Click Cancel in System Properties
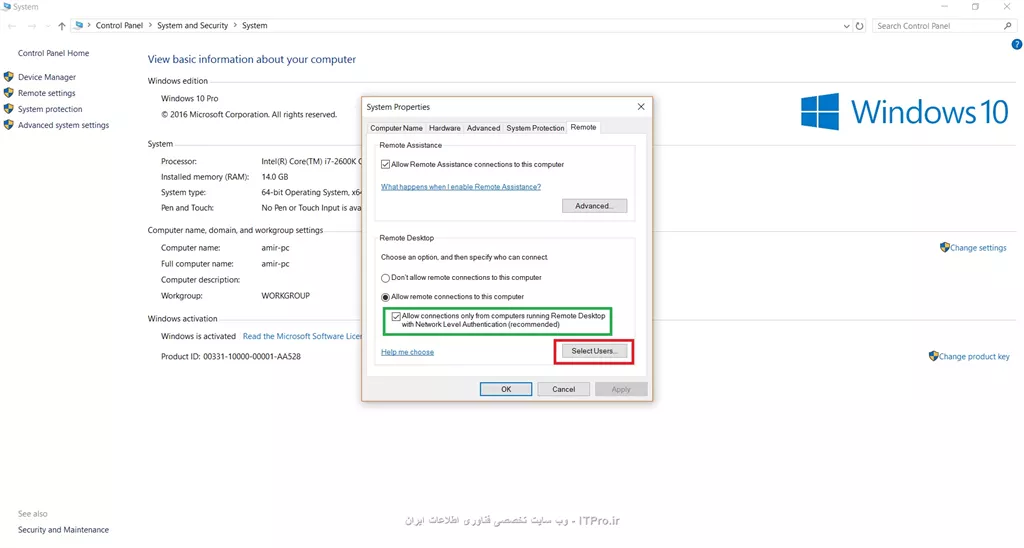Viewport: 1024px width, 548px height. click(x=564, y=389)
